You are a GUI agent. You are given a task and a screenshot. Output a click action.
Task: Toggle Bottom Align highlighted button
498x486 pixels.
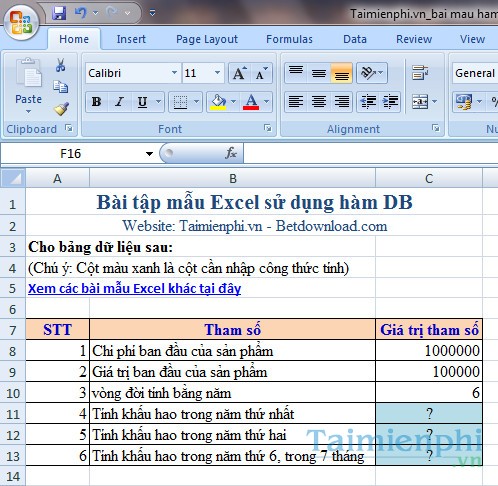click(342, 72)
